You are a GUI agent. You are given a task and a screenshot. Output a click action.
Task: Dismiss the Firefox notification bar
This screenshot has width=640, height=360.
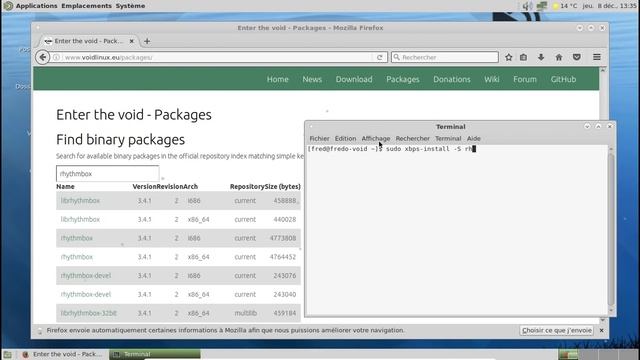(x=601, y=330)
